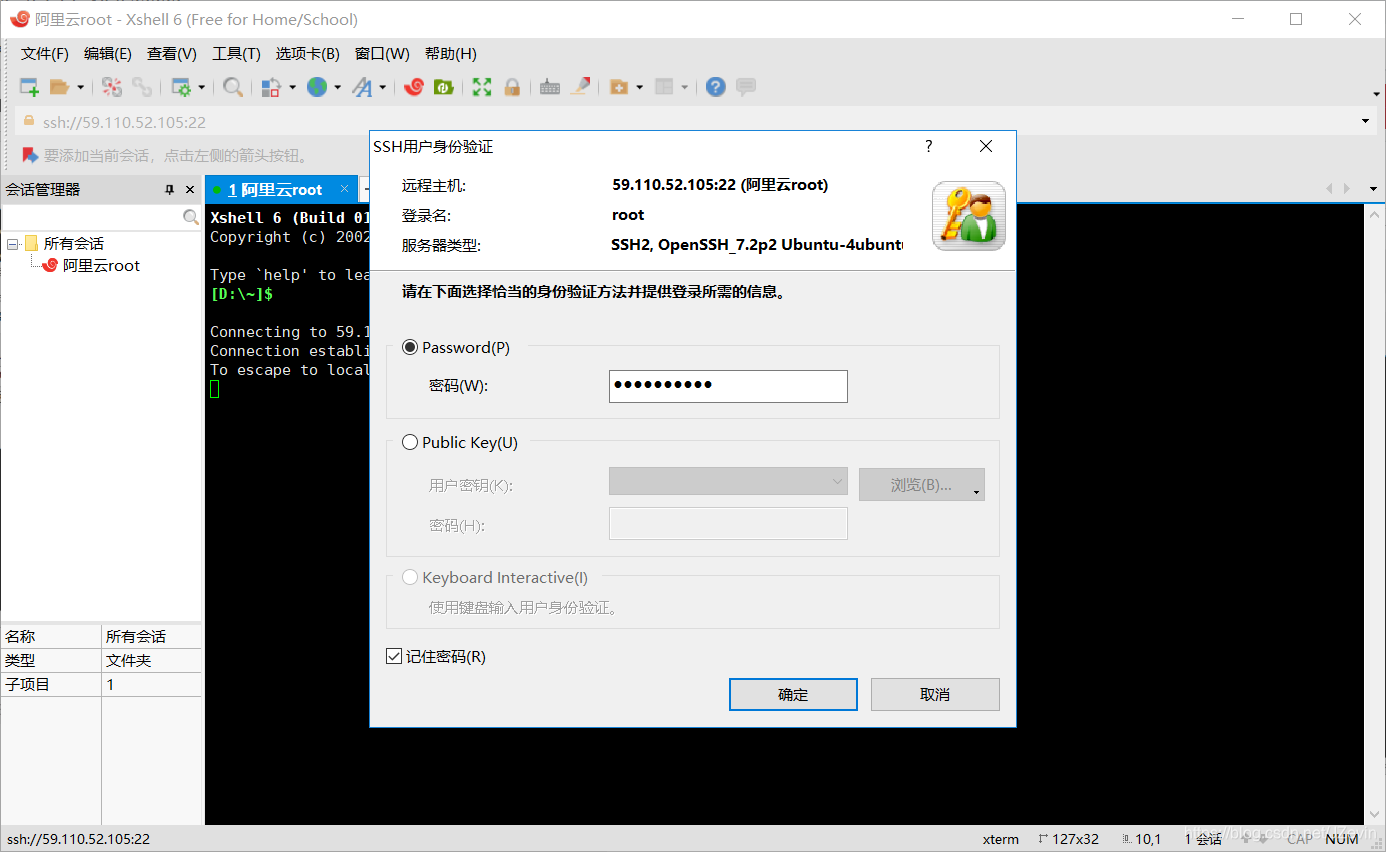Screen dimensions: 1386x852
Task: Open the 文件(F) menu
Action: tap(44, 54)
